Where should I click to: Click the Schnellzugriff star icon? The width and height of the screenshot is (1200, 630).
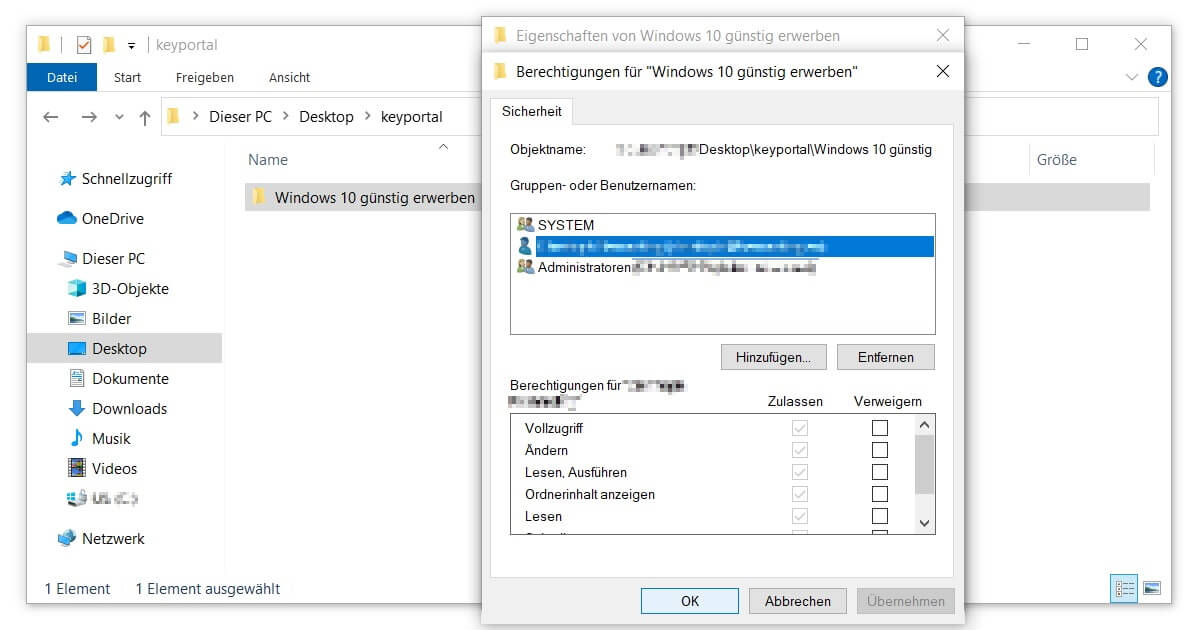click(x=67, y=178)
